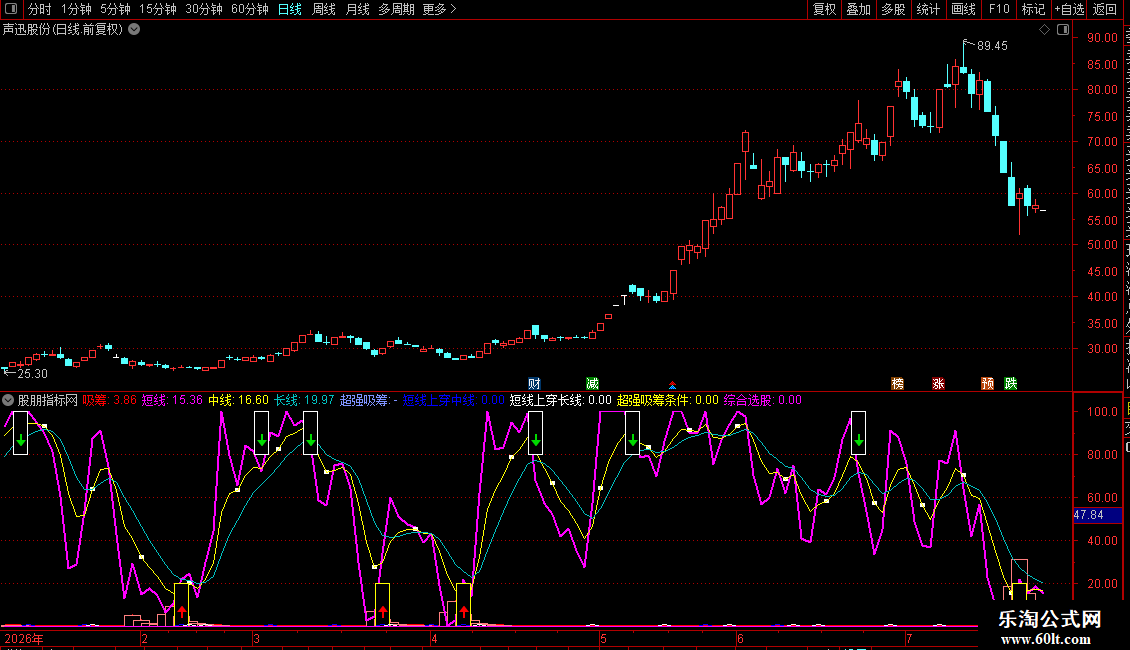Open the F10 company info
Screen dimensions: 1130x650
coord(999,9)
